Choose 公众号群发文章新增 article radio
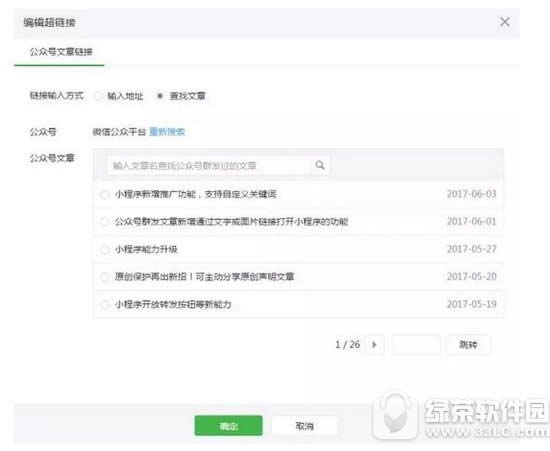The height and width of the screenshot is (451, 550). (x=105, y=222)
